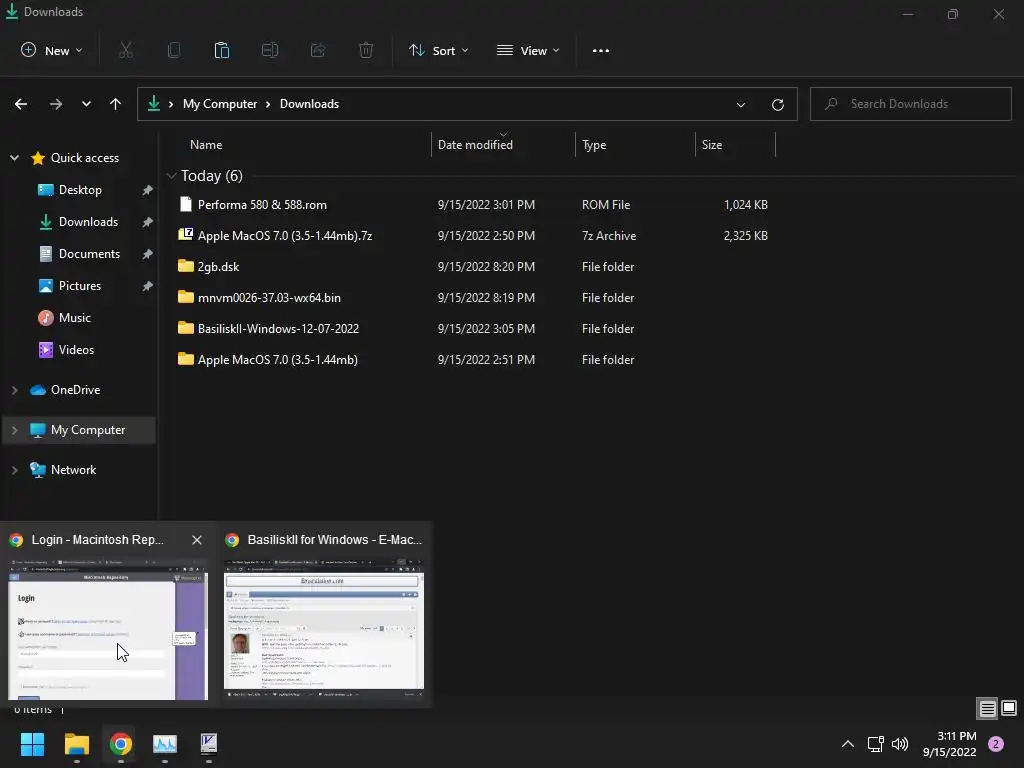
Task: Click the network tray icon
Action: (875, 744)
